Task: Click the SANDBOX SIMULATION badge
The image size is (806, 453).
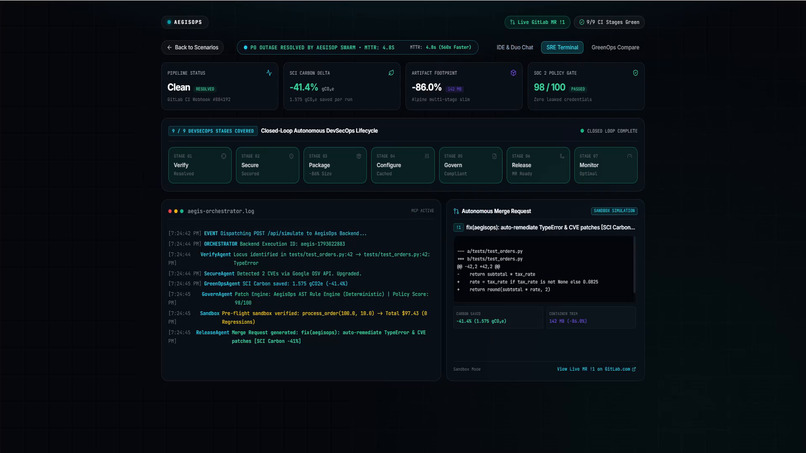Action: point(614,211)
